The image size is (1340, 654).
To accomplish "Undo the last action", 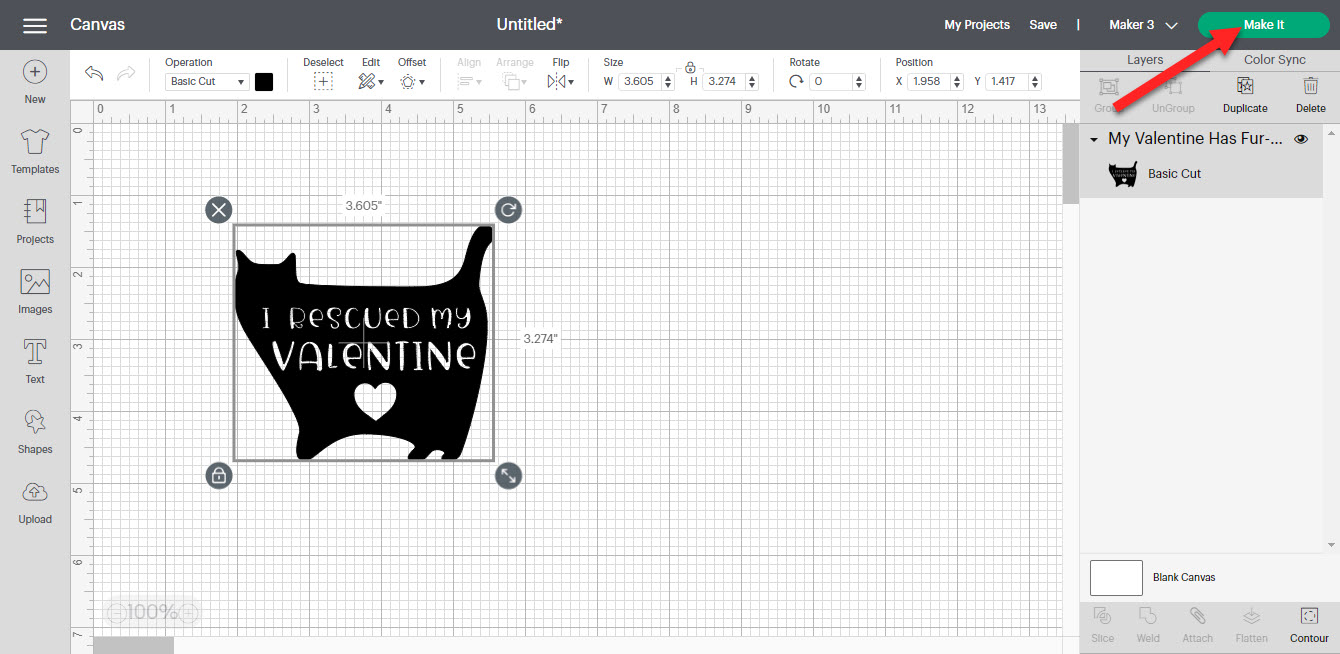I will click(94, 74).
